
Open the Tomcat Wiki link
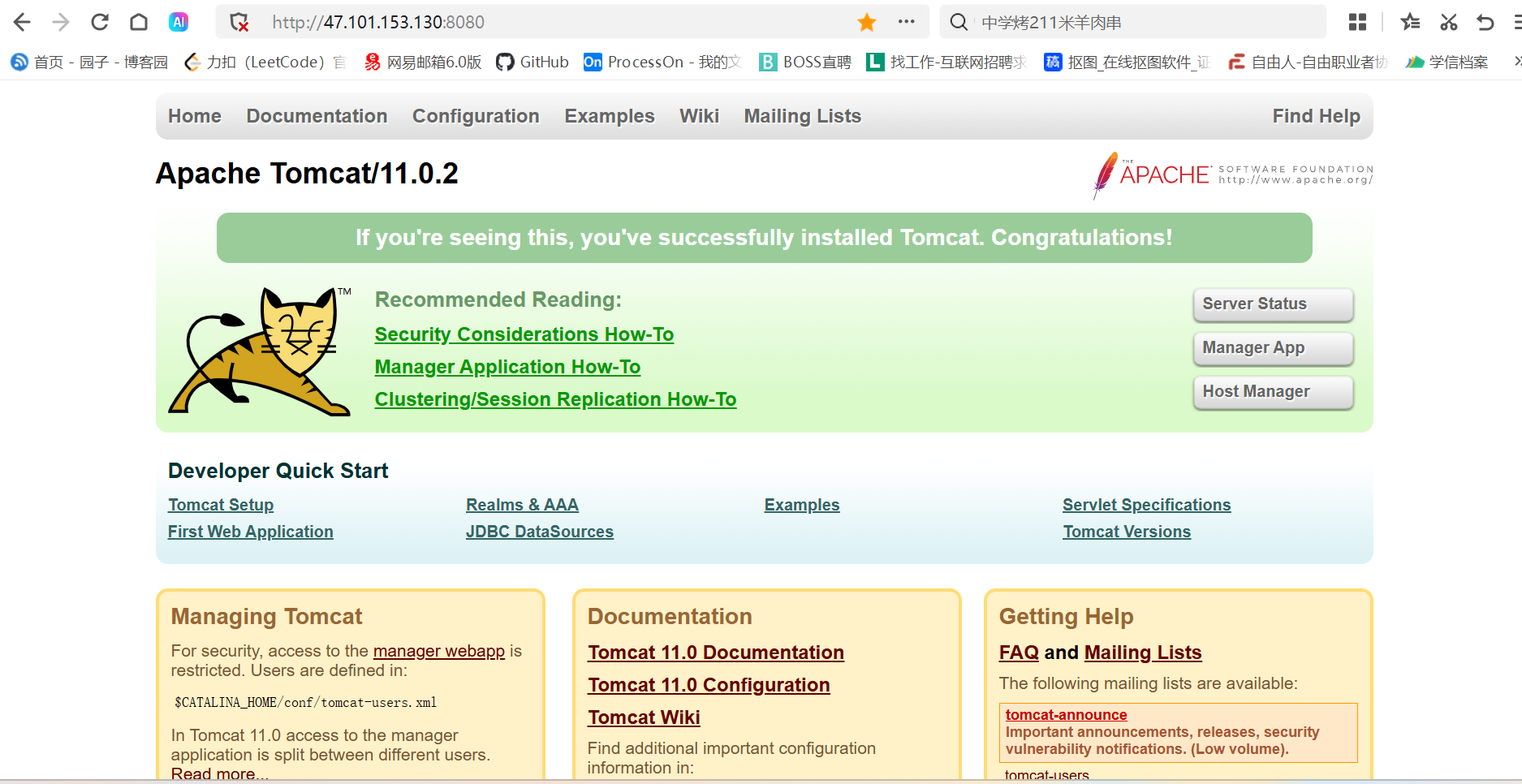pos(644,717)
